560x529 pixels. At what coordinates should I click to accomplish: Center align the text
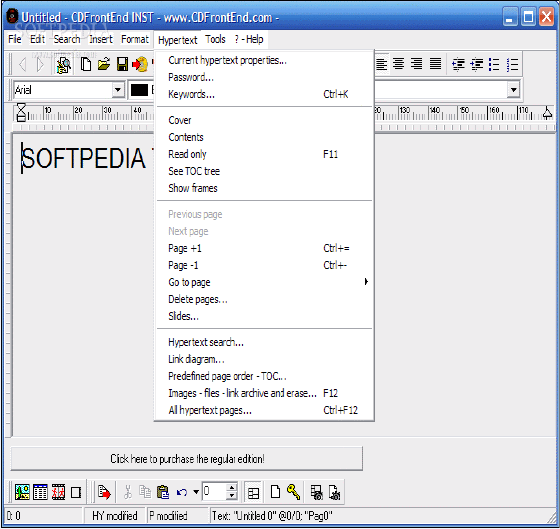pos(398,64)
